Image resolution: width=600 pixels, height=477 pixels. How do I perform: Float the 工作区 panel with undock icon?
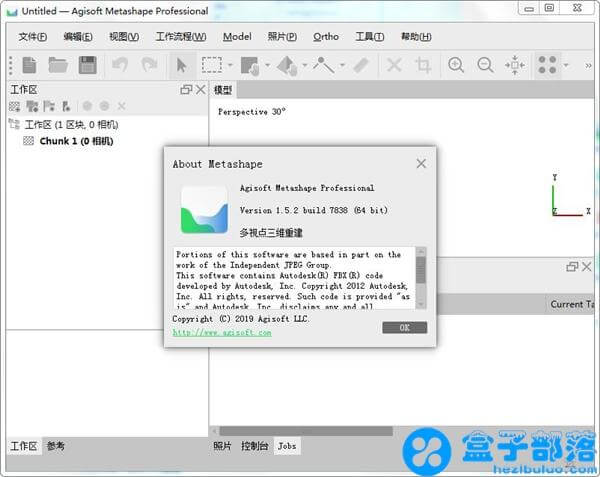click(186, 90)
